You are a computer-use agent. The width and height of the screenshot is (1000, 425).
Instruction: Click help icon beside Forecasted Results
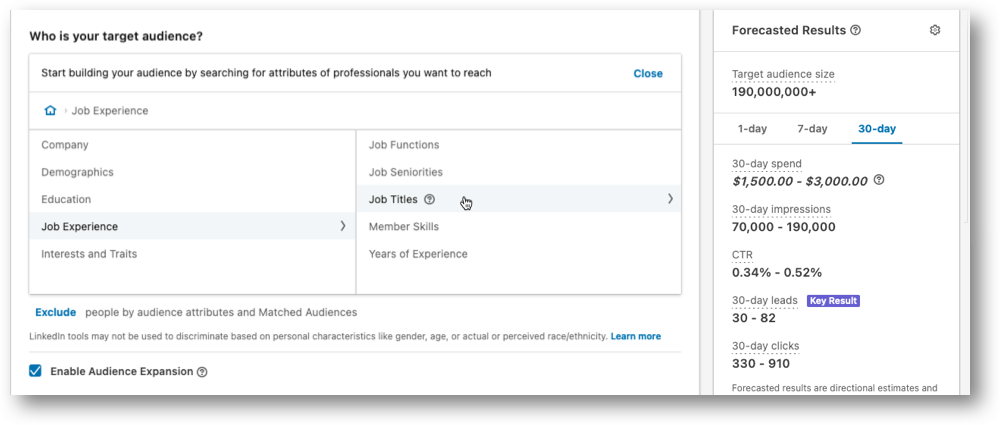856,30
